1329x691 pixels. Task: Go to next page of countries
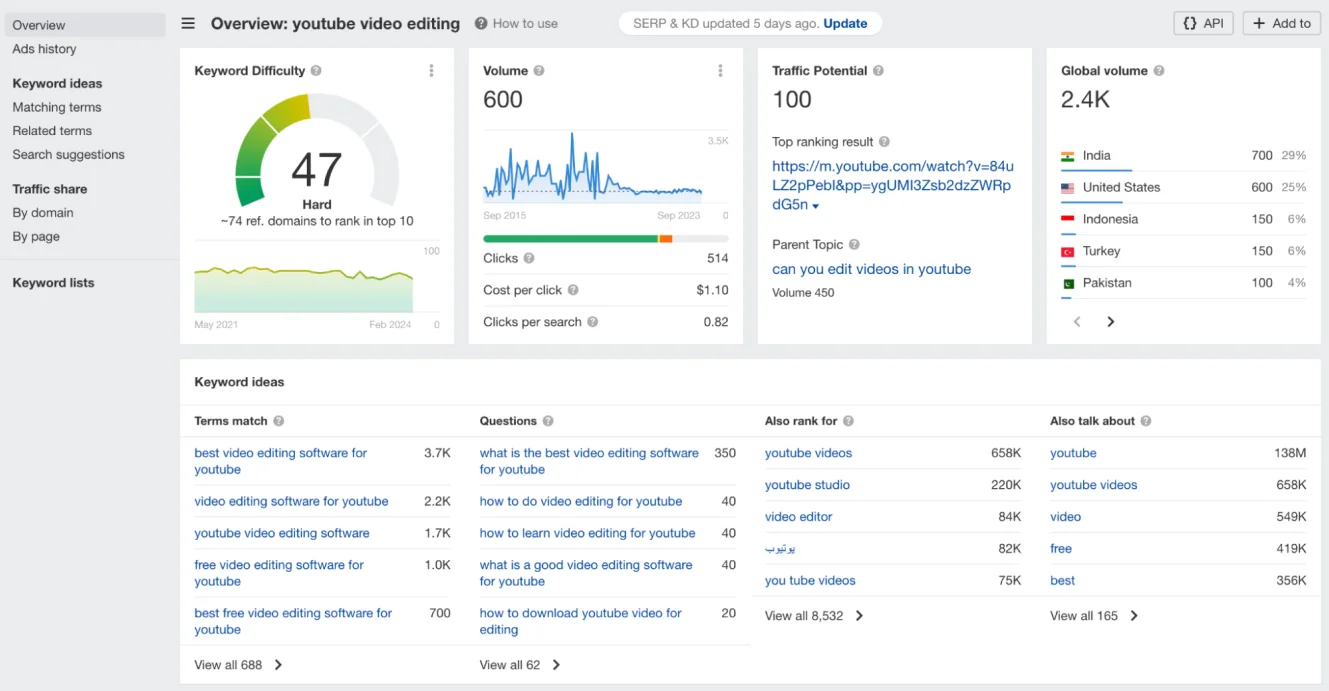[x=1110, y=322]
